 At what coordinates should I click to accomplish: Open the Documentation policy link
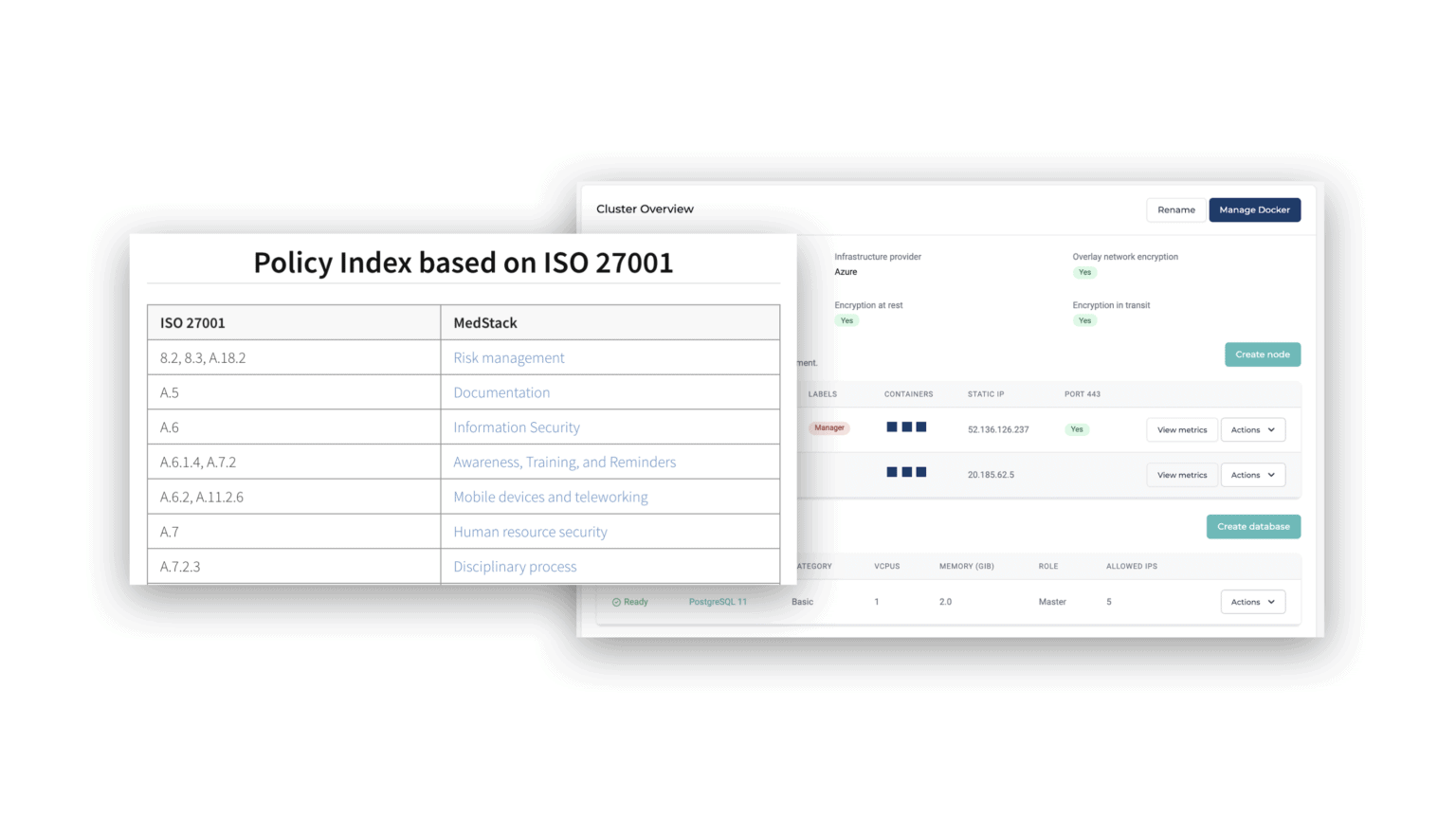pos(501,392)
